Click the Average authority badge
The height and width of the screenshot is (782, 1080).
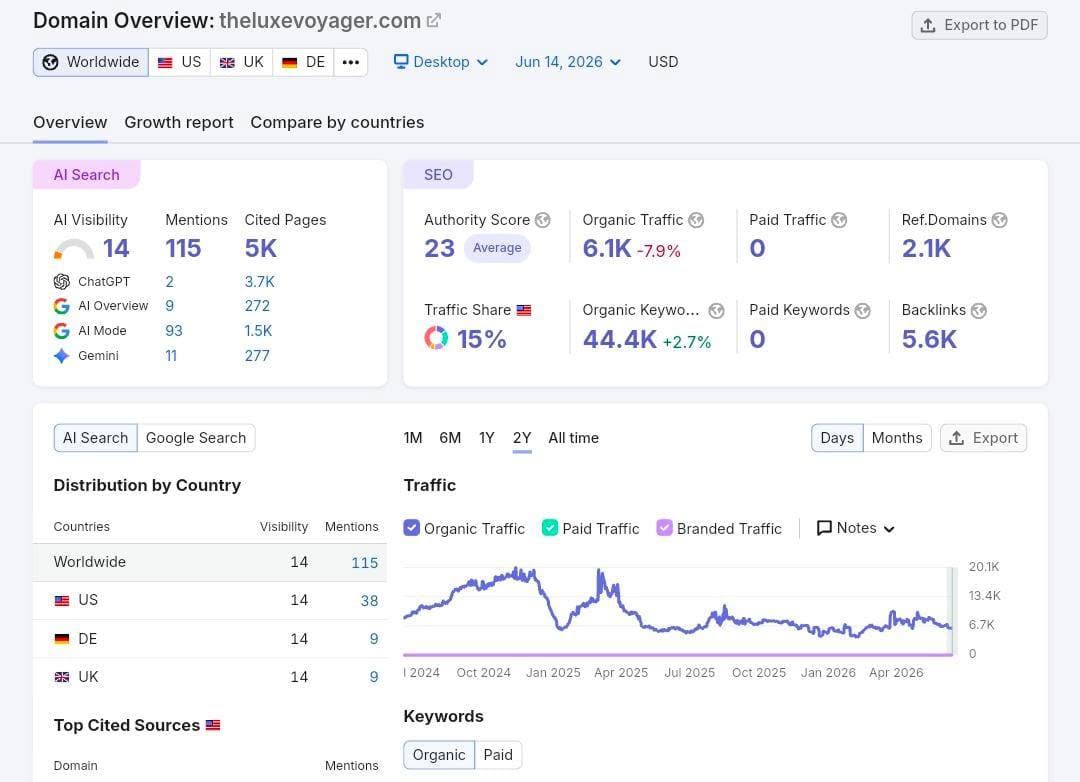pyautogui.click(x=497, y=248)
